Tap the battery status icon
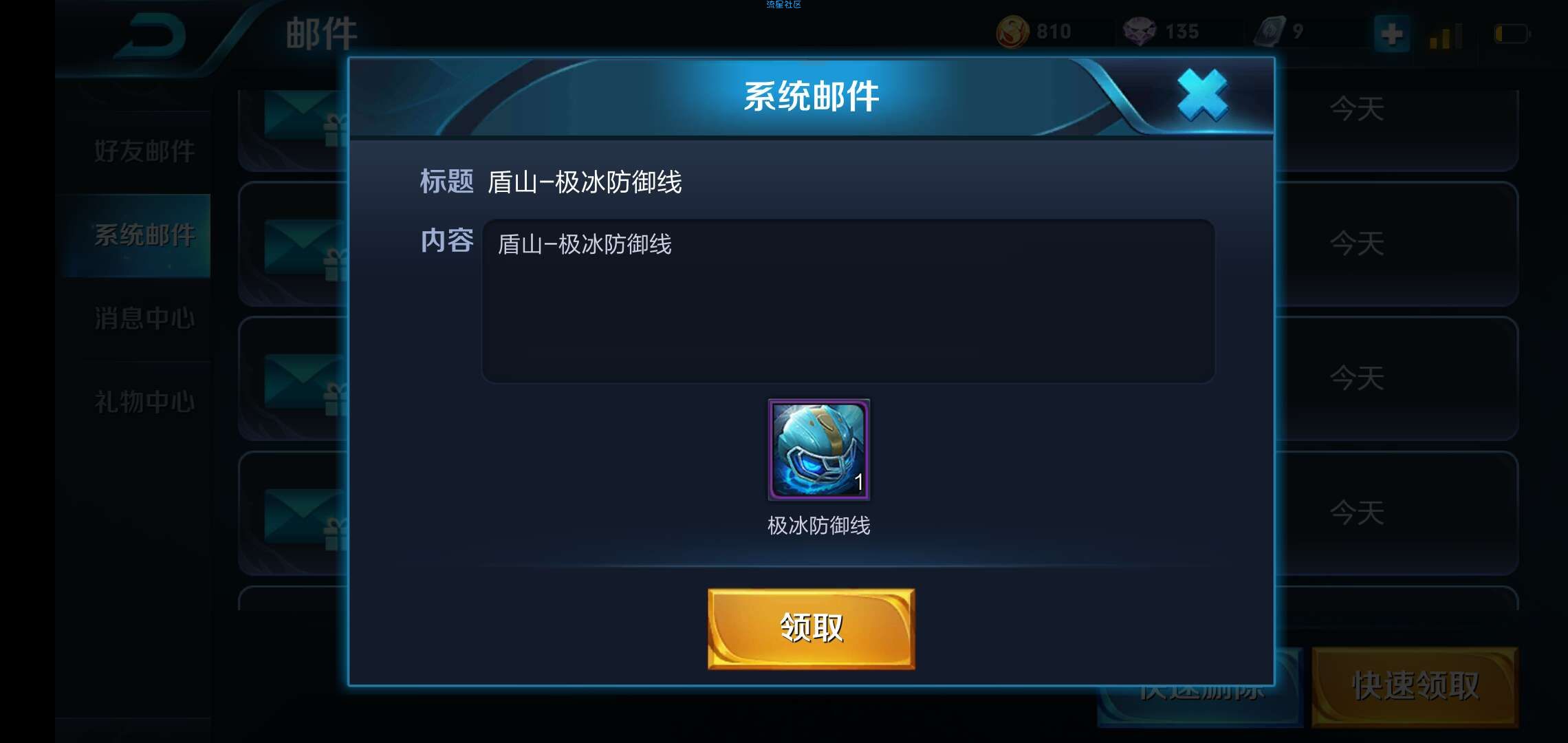This screenshot has width=1568, height=743. tap(1511, 34)
